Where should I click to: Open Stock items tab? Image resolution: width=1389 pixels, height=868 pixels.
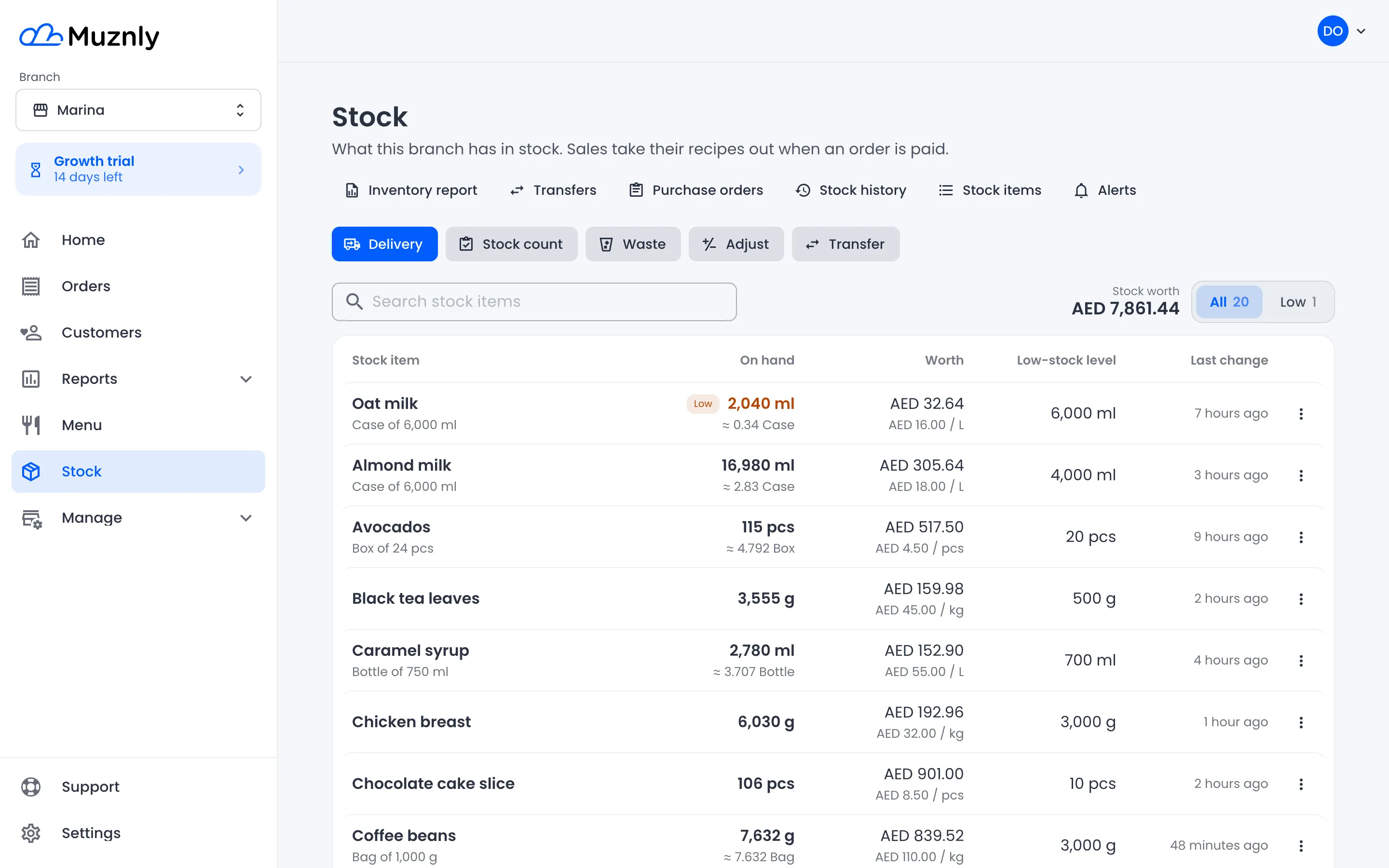pos(990,190)
